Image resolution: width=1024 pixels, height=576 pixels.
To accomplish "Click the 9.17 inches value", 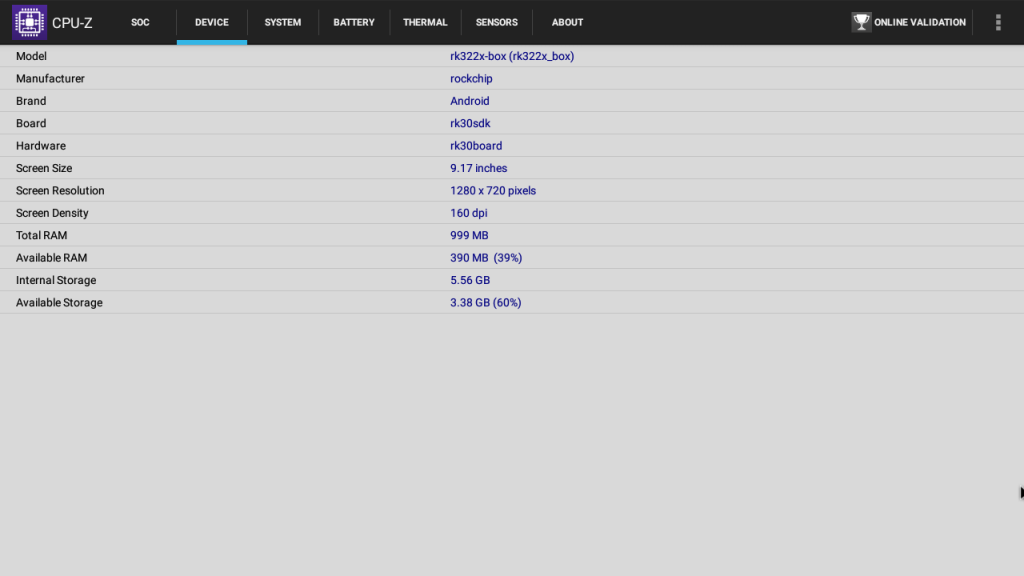I will pos(479,168).
